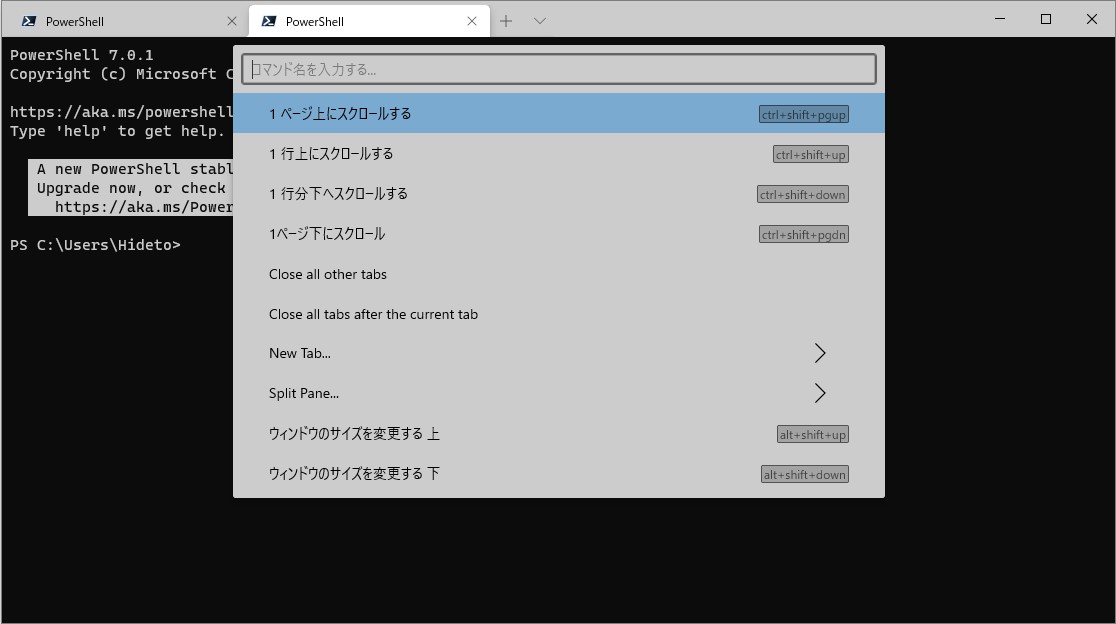Click the コマンド名を入力する search field
The height and width of the screenshot is (624, 1116).
pyautogui.click(x=558, y=68)
